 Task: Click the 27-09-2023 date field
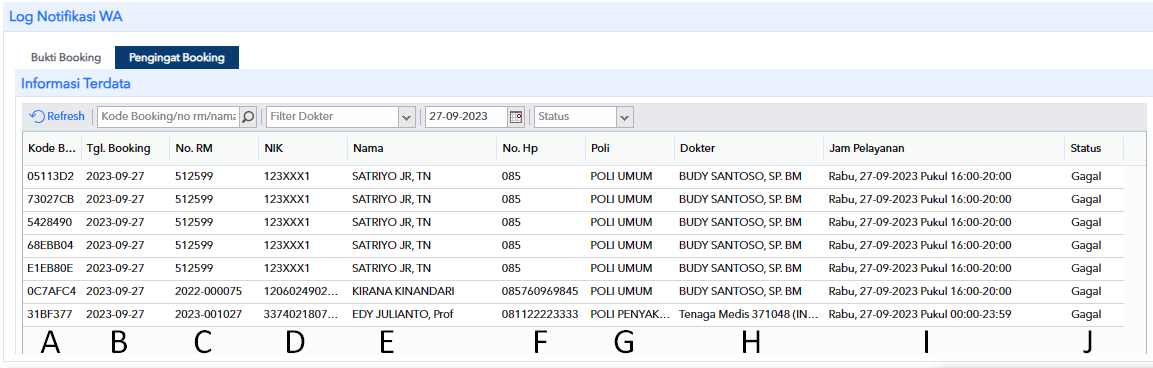(x=467, y=116)
